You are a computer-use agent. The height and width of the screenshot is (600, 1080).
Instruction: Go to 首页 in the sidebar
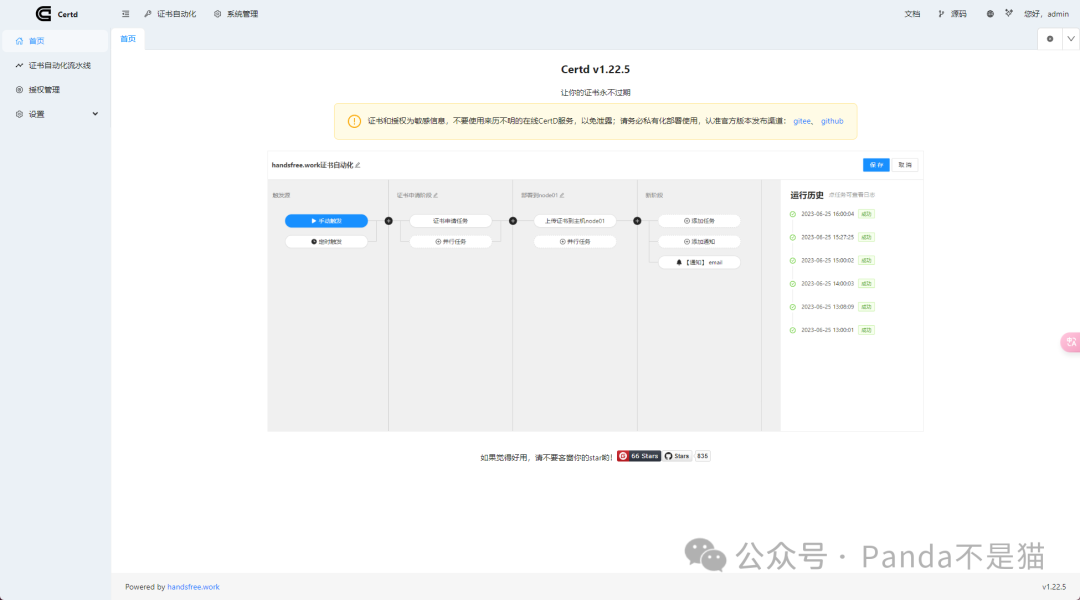(55, 41)
